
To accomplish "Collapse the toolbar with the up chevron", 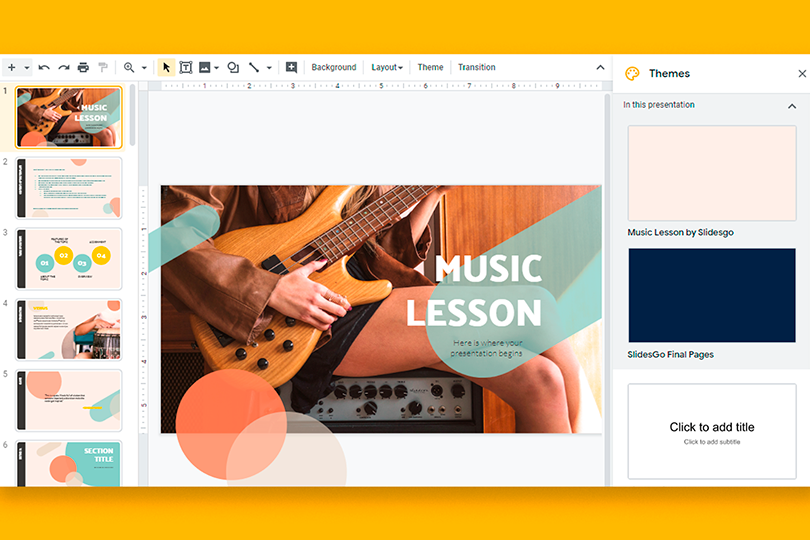I will pyautogui.click(x=600, y=67).
